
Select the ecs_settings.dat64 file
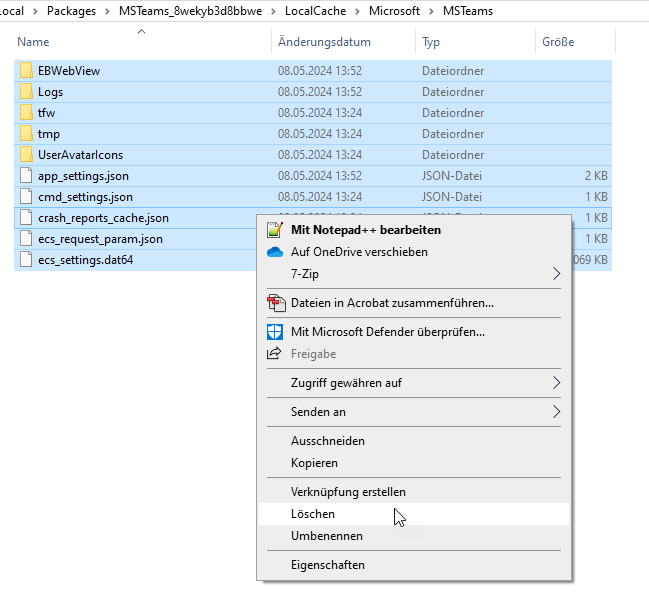point(85,260)
